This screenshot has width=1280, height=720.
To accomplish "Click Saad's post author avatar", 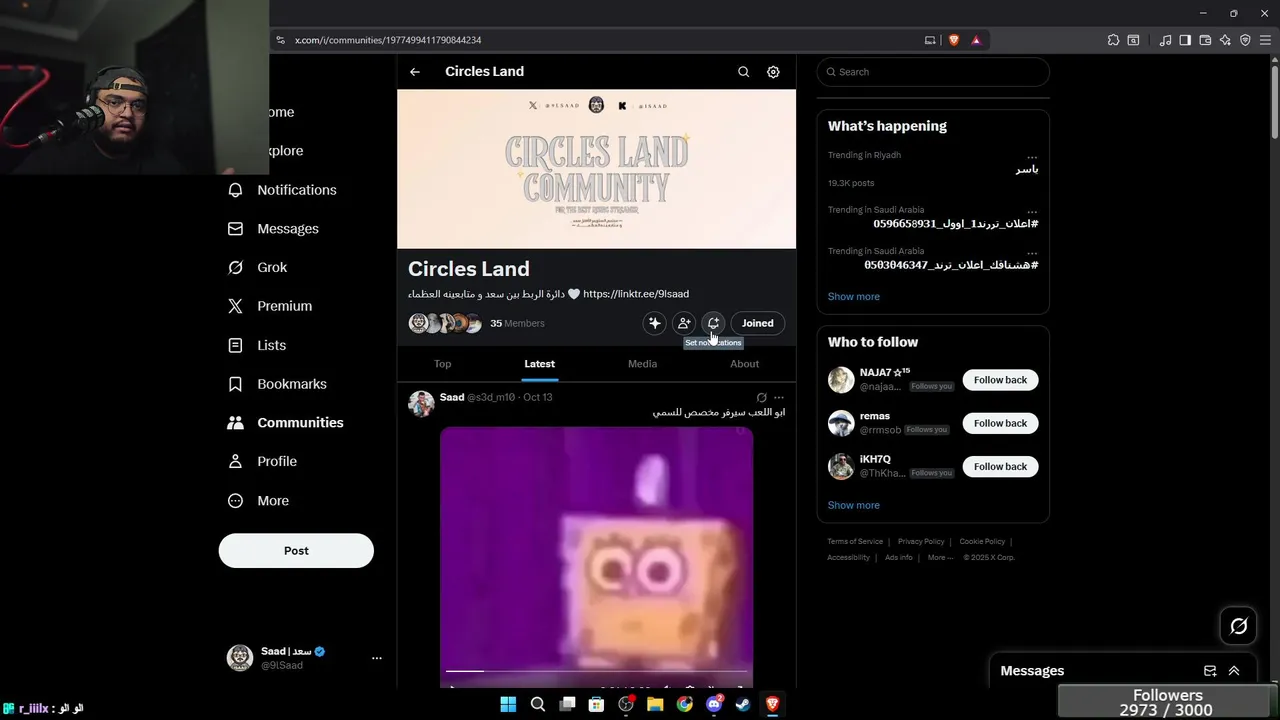I will coord(421,404).
